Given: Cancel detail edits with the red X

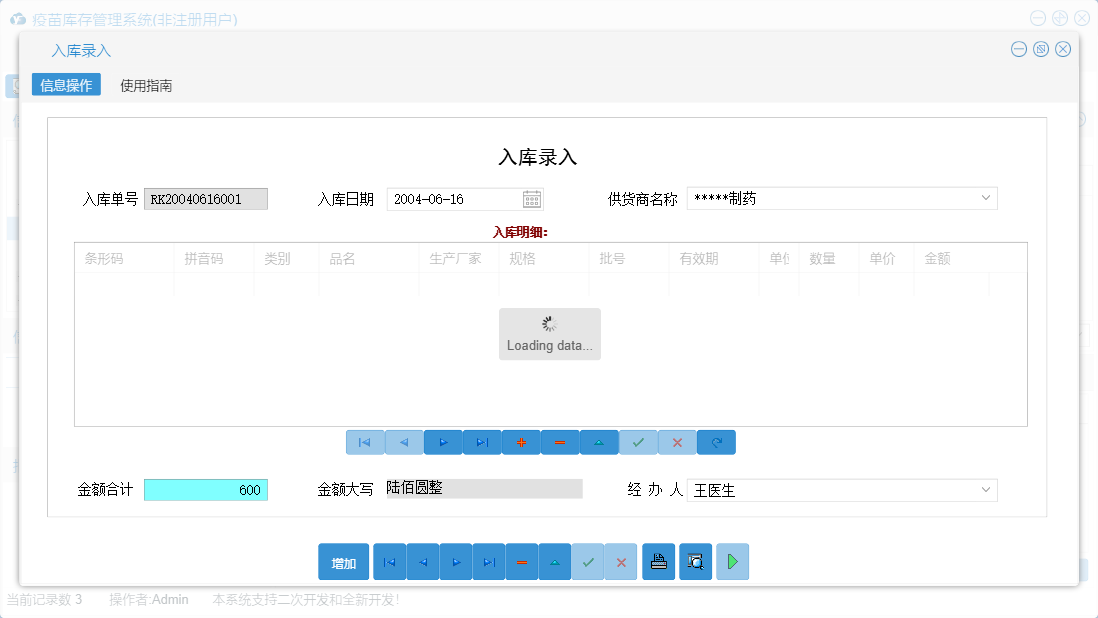Looking at the screenshot, I should pyautogui.click(x=677, y=442).
